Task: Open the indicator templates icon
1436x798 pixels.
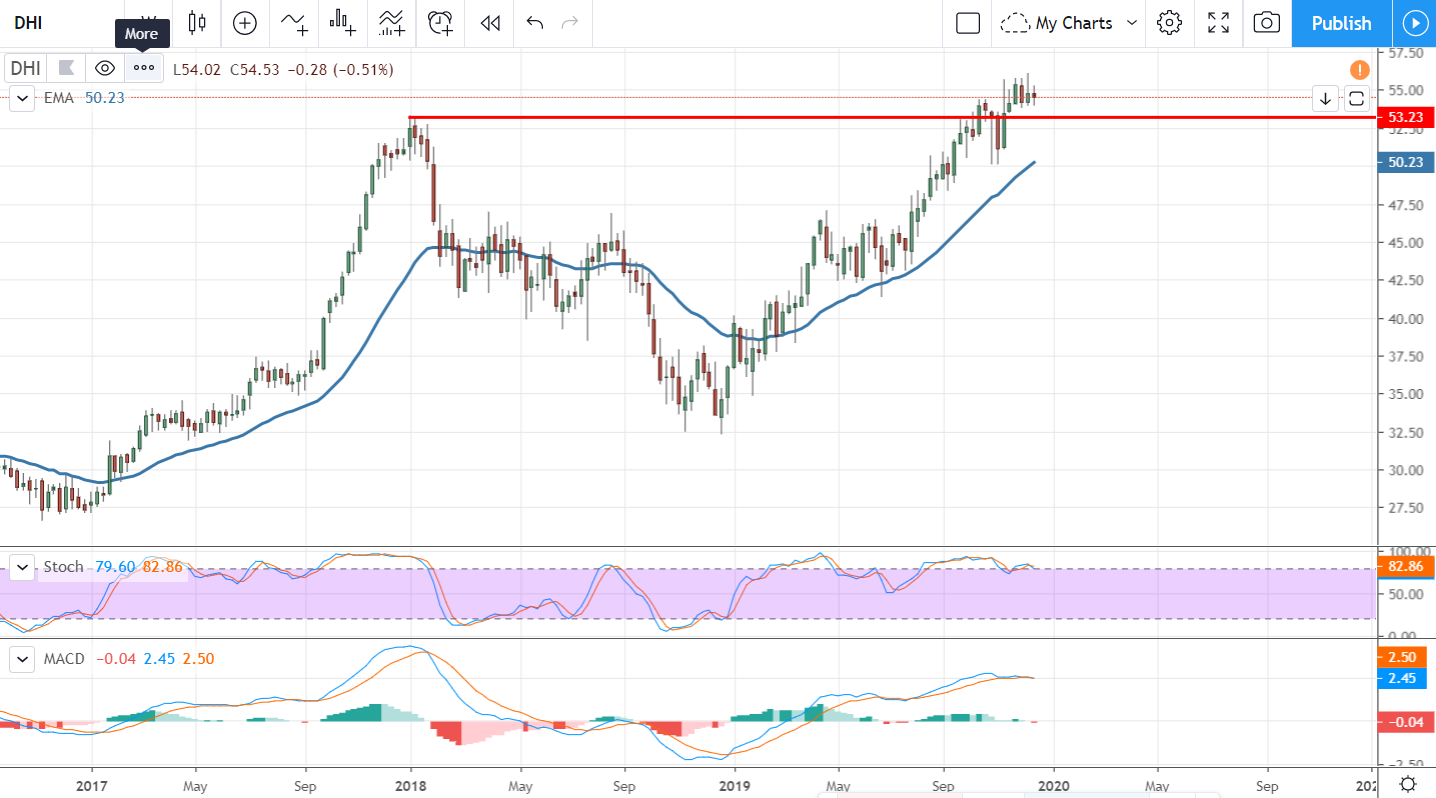Action: pos(392,23)
